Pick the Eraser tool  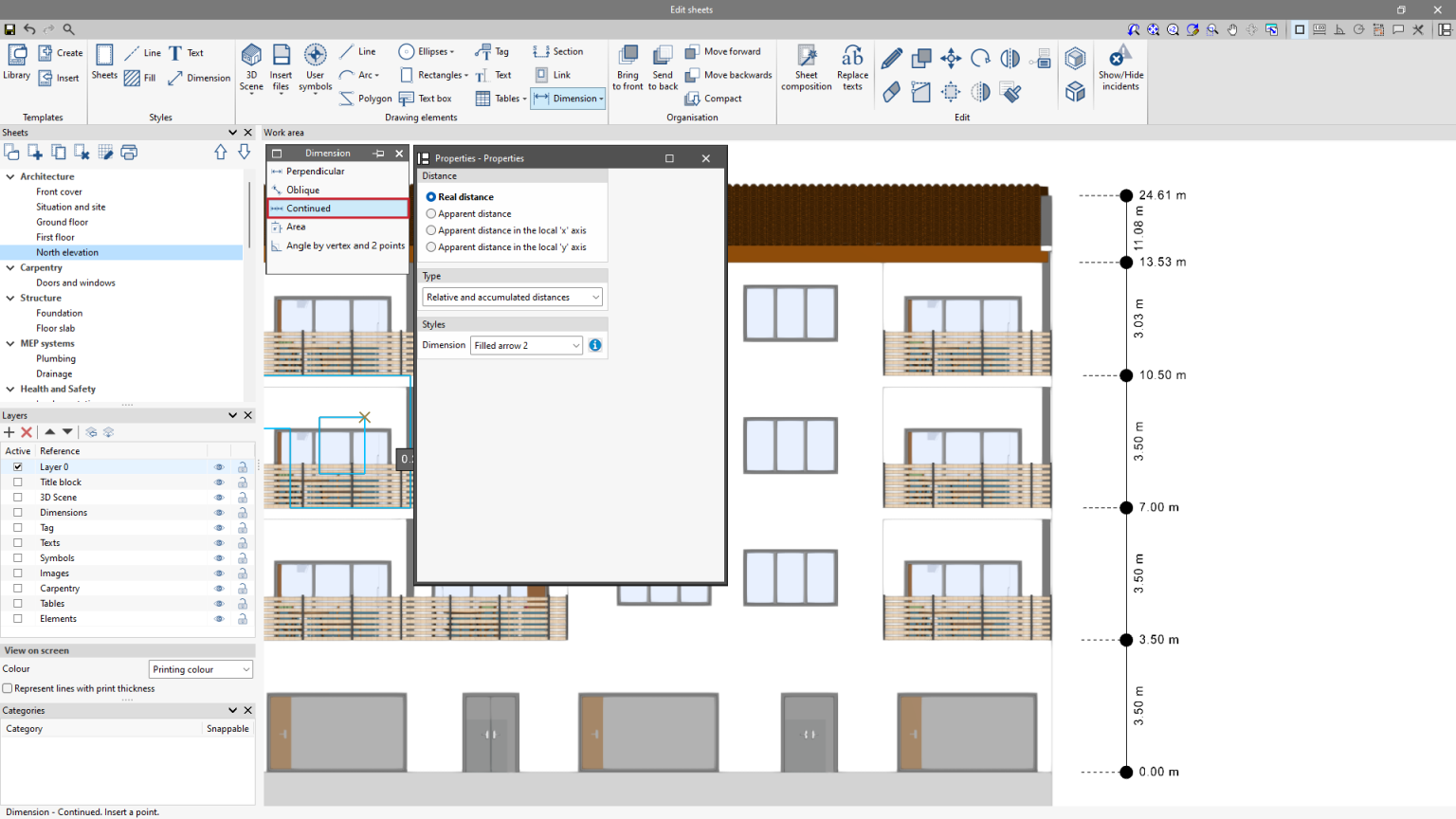tap(890, 92)
